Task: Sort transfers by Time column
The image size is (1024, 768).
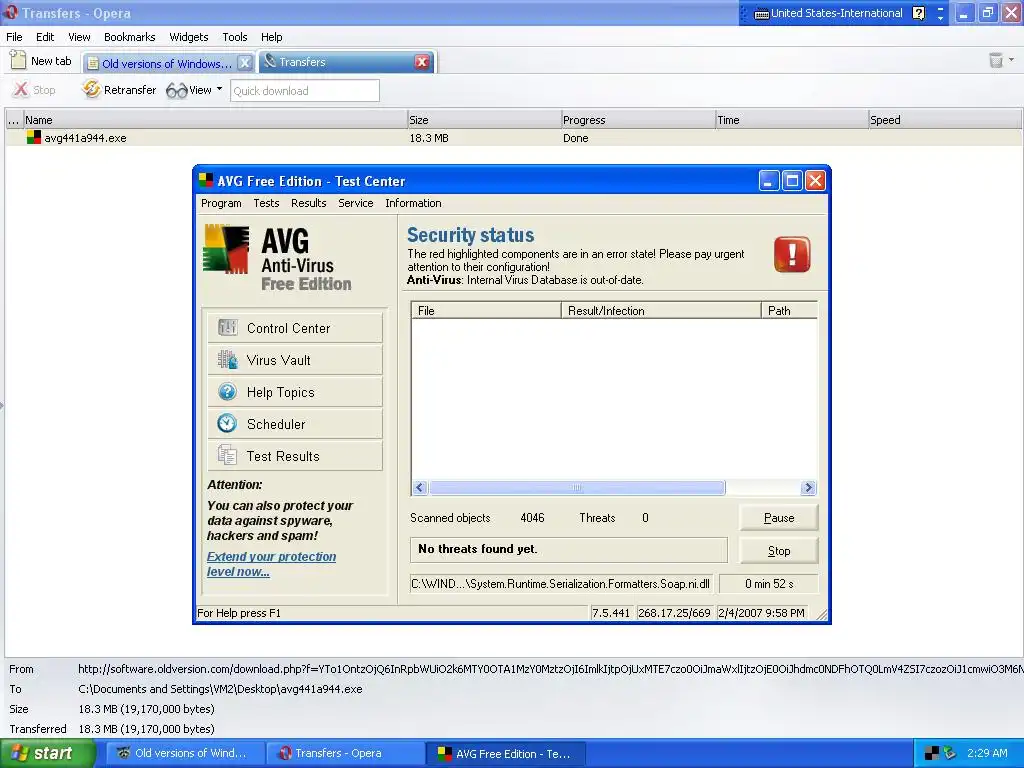Action: 792,120
